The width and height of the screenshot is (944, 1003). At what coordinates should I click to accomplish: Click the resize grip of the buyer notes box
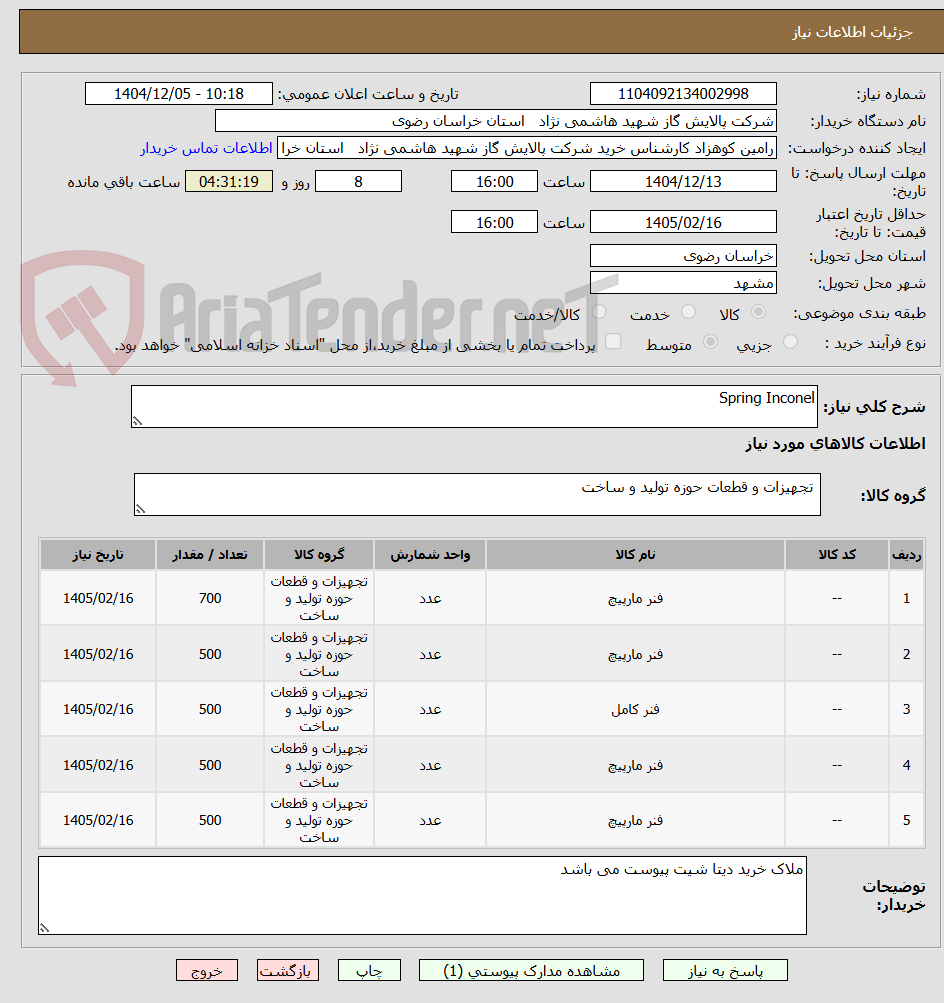44,928
